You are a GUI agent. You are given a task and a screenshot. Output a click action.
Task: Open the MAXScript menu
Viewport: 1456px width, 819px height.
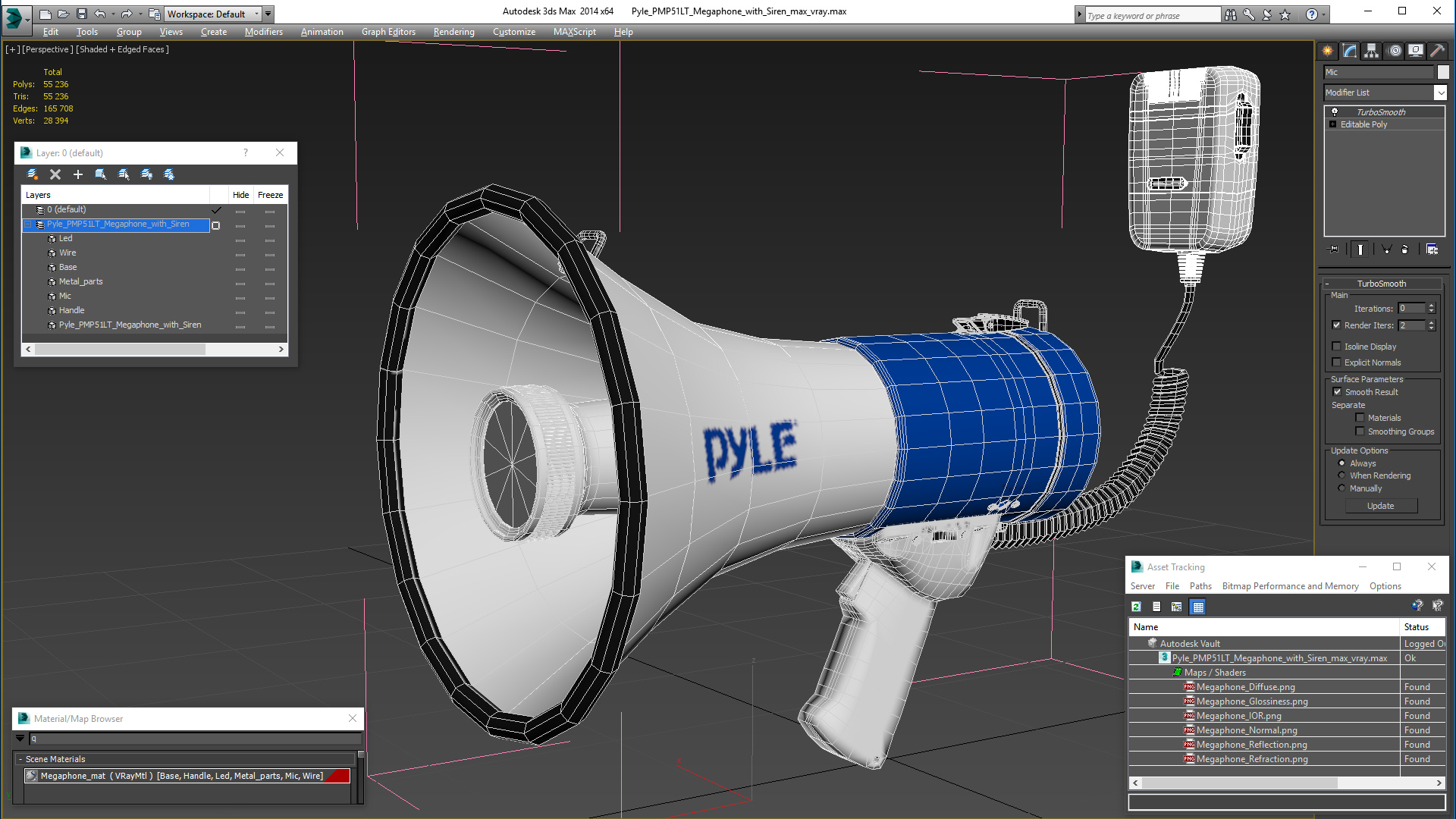tap(574, 32)
